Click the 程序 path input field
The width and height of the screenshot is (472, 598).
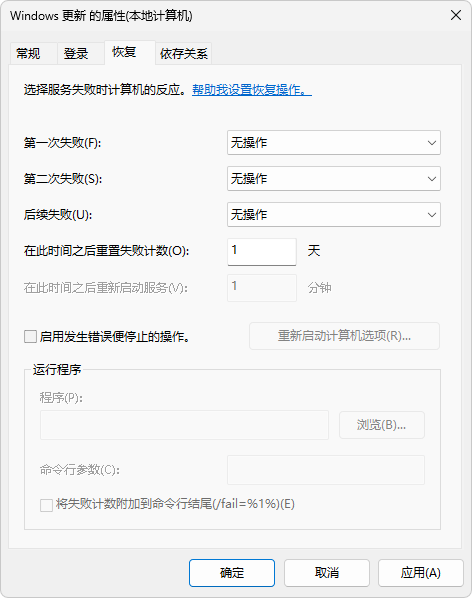pos(184,425)
